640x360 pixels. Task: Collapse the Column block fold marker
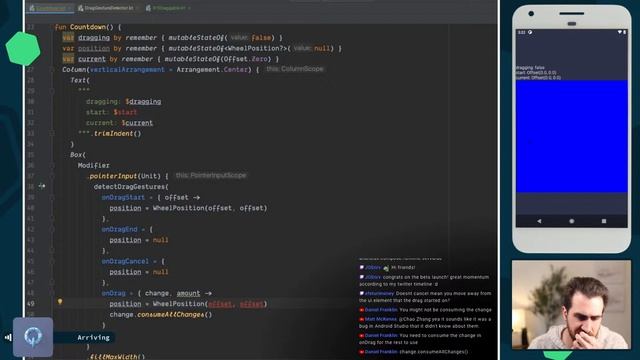click(52, 70)
